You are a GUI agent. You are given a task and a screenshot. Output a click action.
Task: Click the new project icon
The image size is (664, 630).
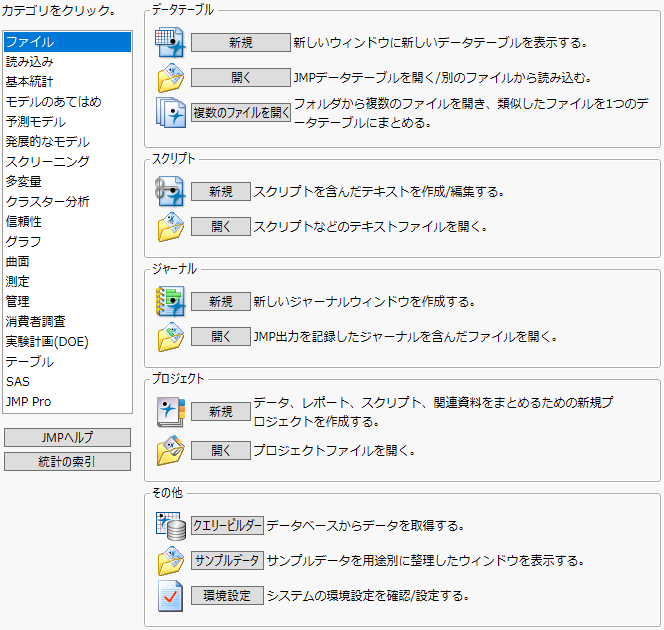click(171, 412)
